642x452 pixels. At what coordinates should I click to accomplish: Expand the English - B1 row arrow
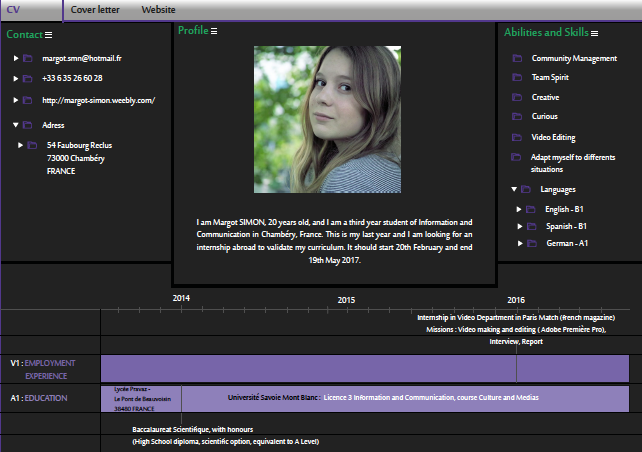(519, 209)
